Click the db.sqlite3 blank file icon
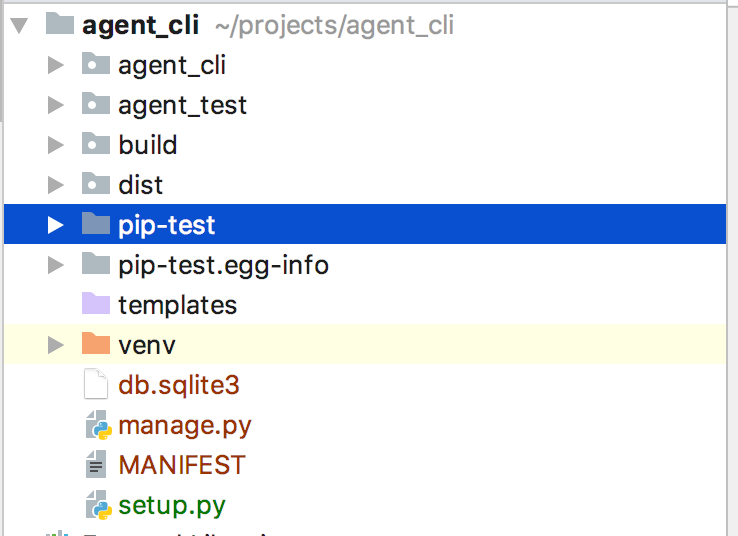Viewport: 738px width, 536px height. (x=96, y=384)
